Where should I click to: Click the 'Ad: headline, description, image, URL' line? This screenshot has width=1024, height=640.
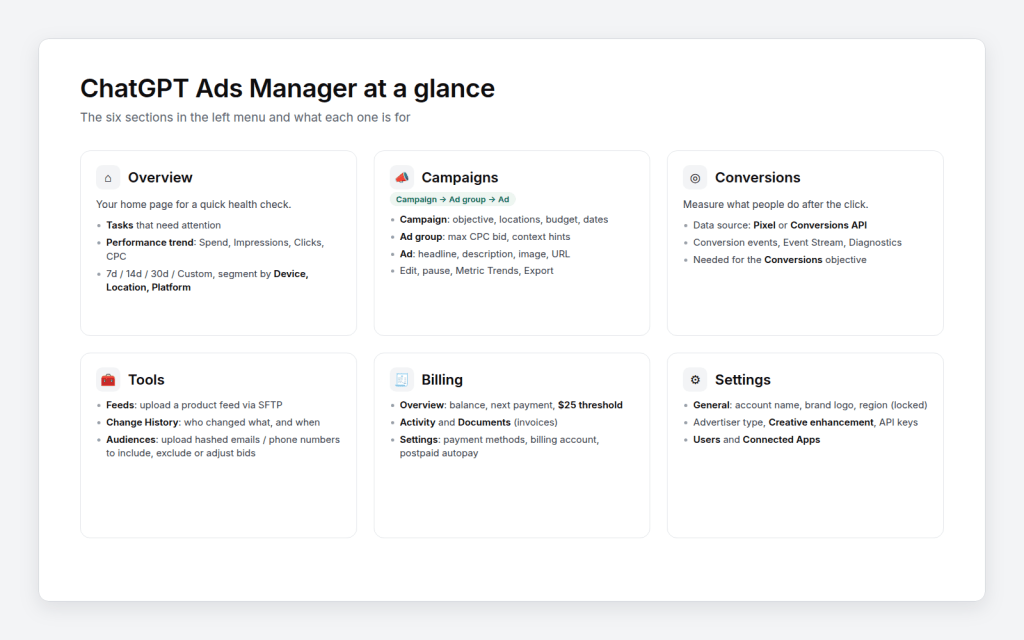click(485, 254)
